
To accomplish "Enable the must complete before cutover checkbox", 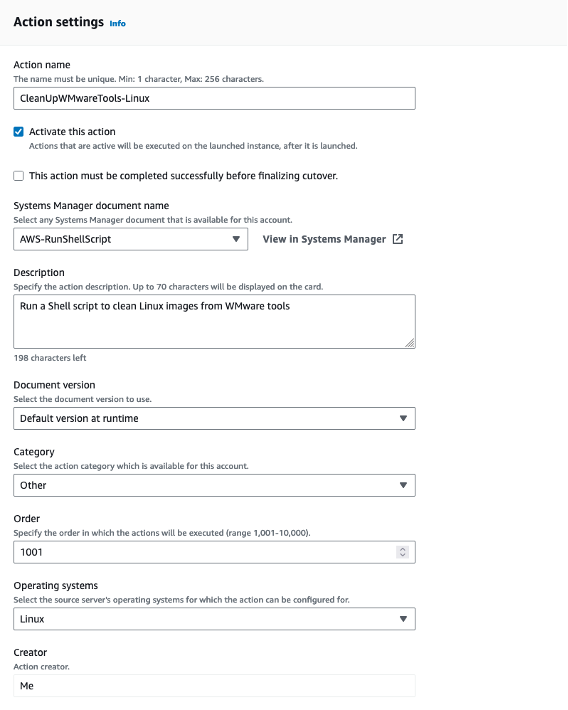I will click(19, 176).
